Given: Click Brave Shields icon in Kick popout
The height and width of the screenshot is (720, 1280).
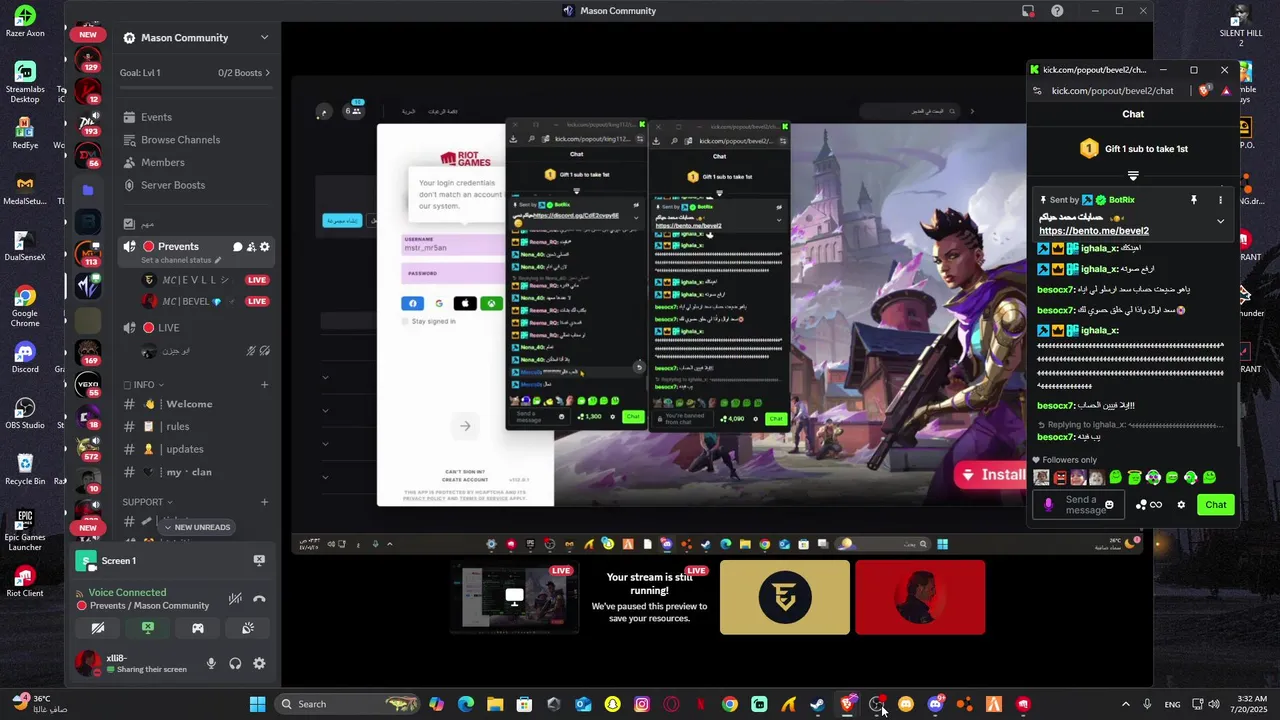Looking at the screenshot, I should pos(1205,91).
